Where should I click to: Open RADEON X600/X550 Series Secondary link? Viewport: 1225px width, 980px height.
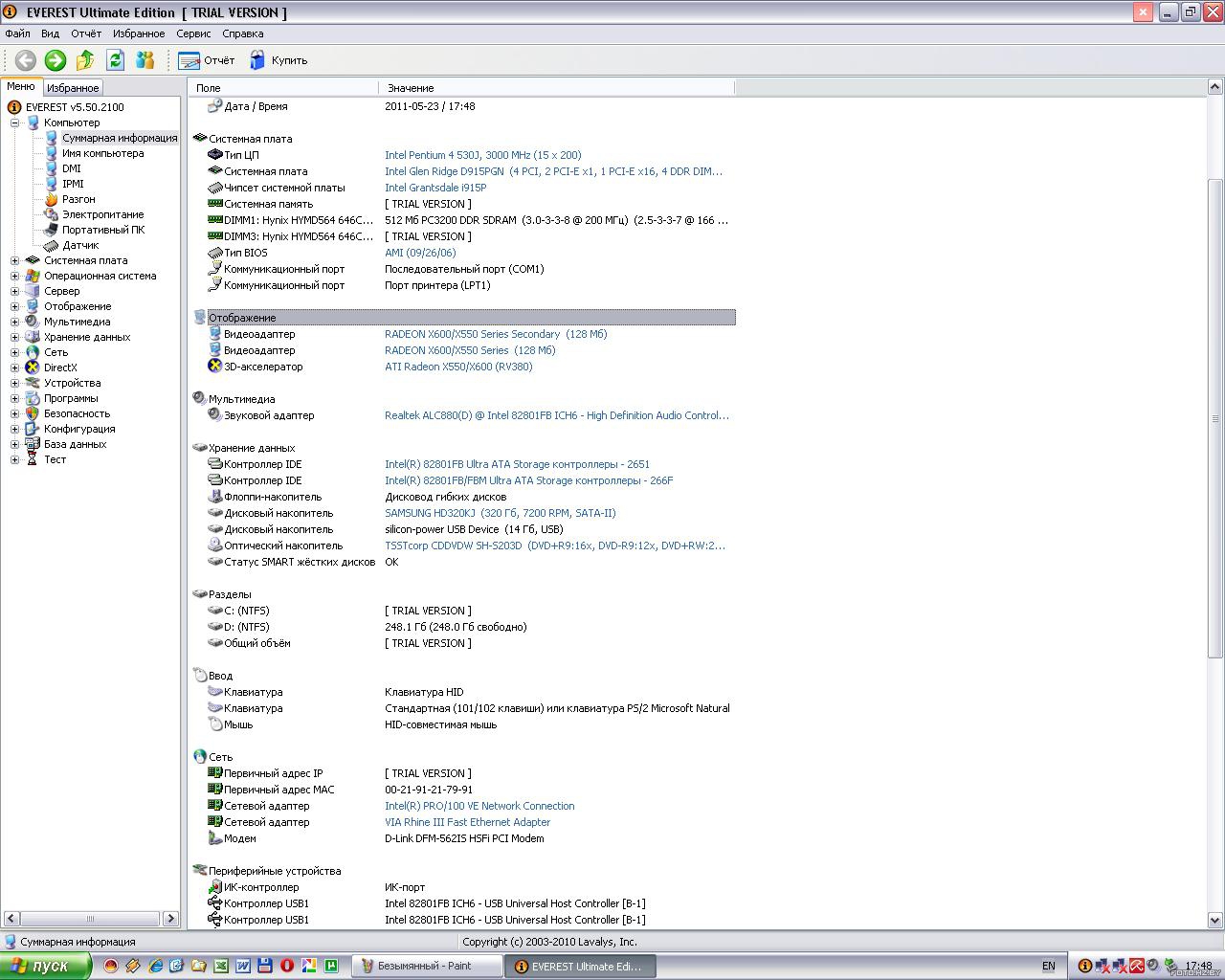[x=496, y=334]
